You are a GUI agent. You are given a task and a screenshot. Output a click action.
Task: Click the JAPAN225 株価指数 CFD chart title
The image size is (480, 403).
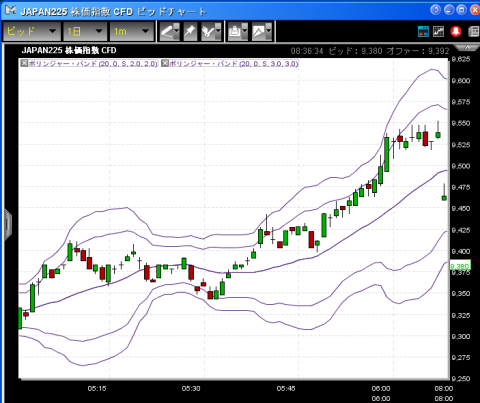(69, 50)
